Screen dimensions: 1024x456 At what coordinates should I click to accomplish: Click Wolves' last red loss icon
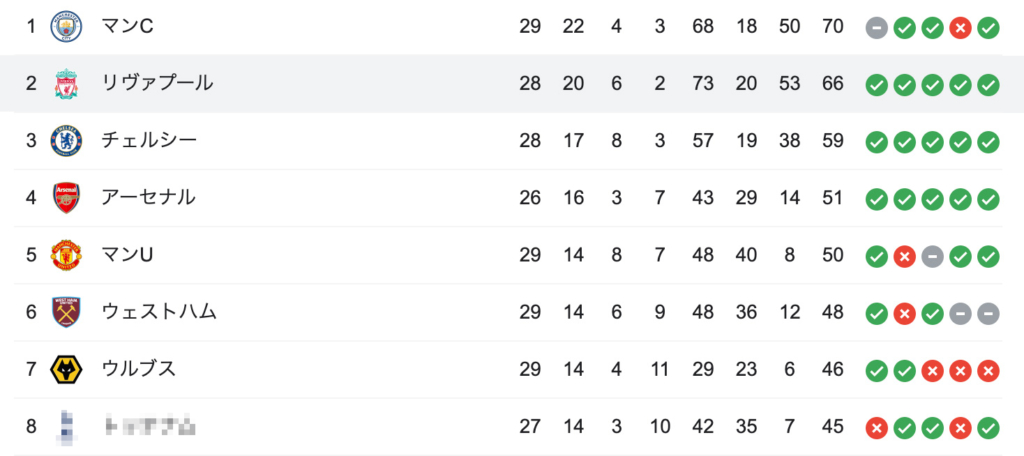click(988, 370)
